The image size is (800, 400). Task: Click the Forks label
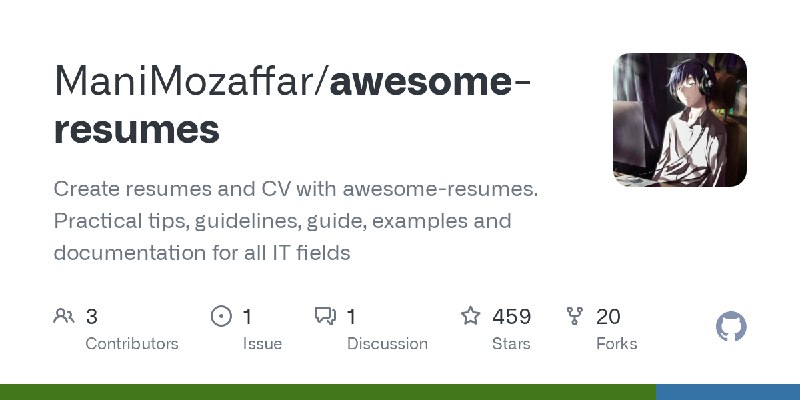pyautogui.click(x=616, y=344)
